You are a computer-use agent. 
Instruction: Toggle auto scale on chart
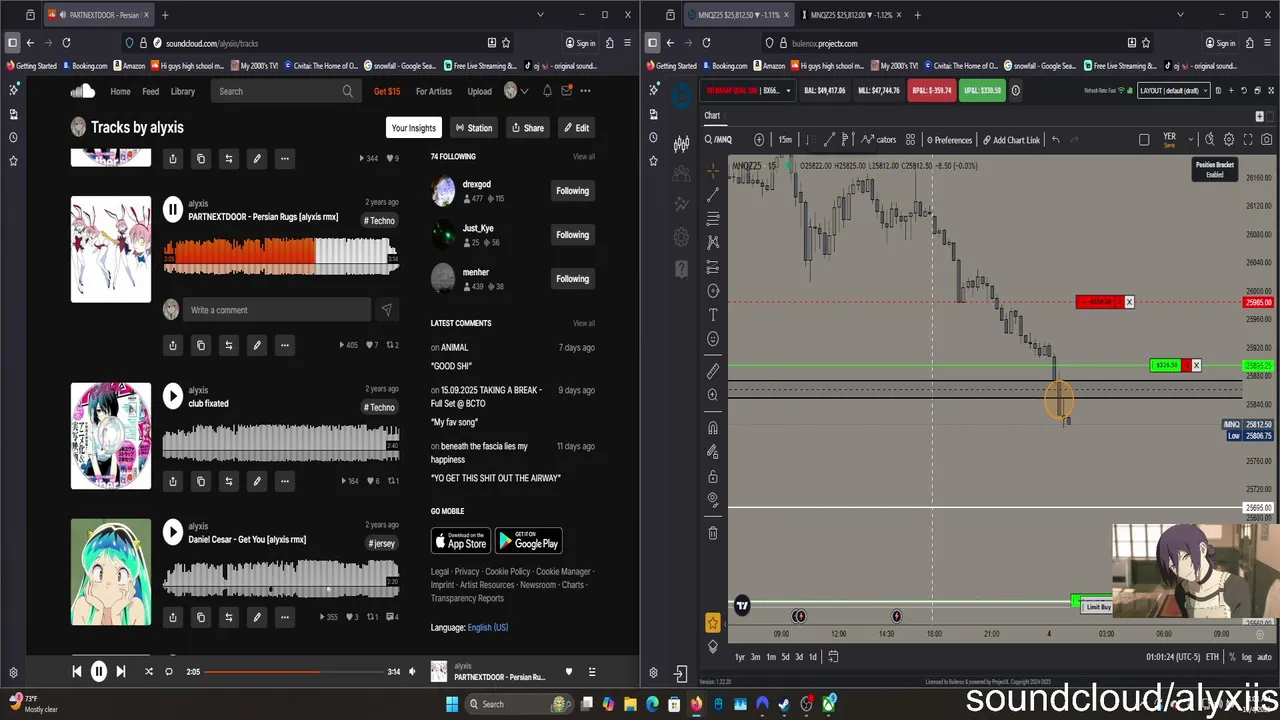coord(1264,657)
